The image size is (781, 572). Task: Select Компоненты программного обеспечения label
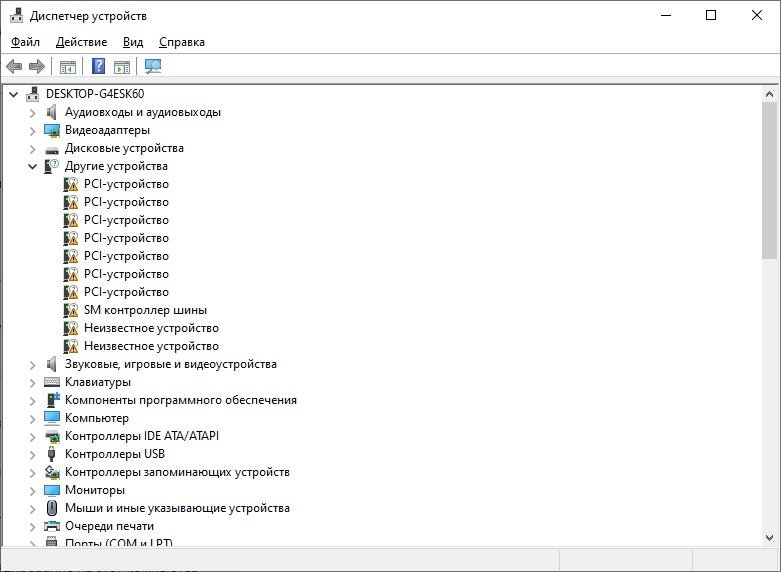(181, 400)
